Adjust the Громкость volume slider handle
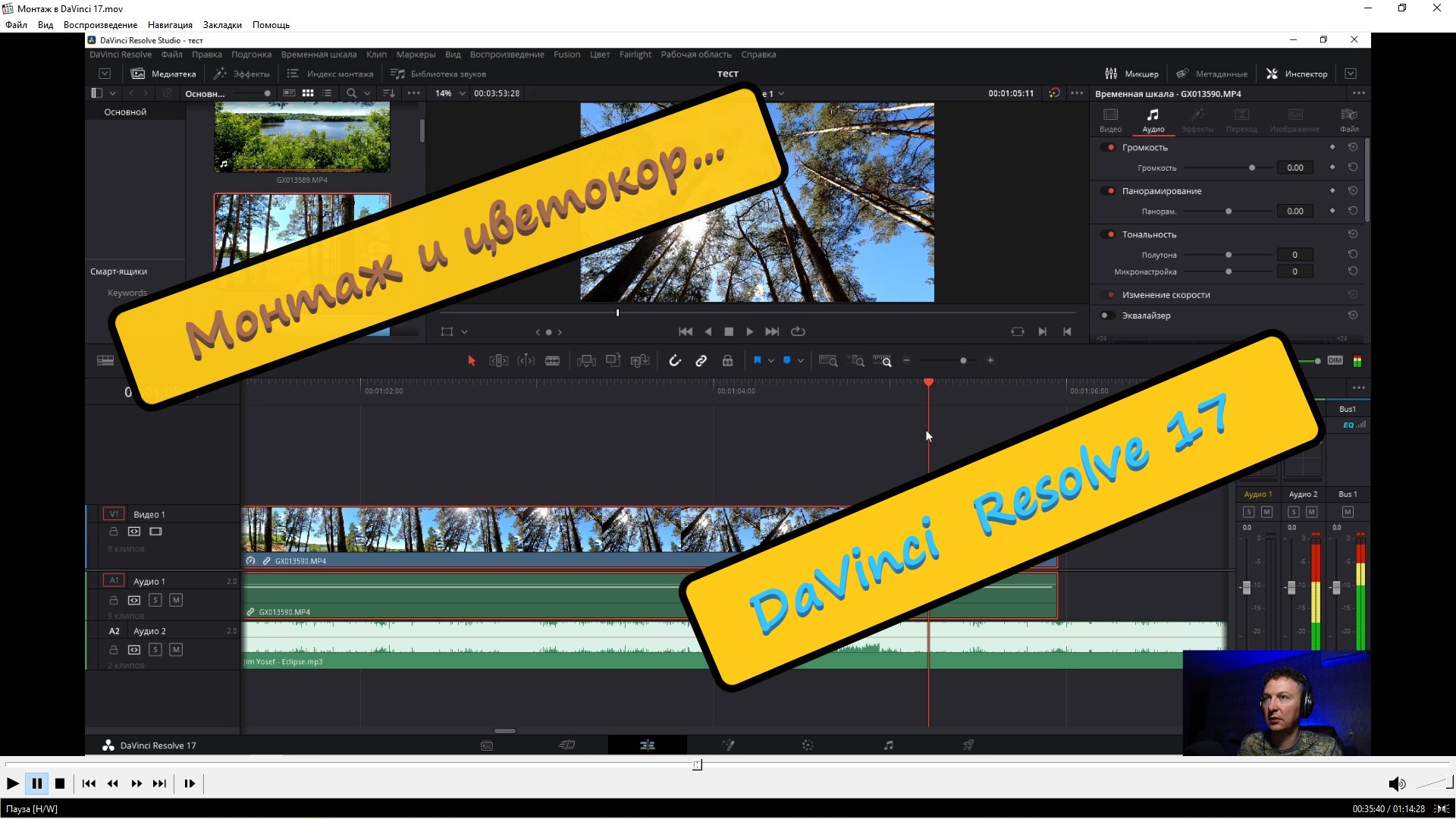This screenshot has height=819, width=1456. [x=1252, y=168]
